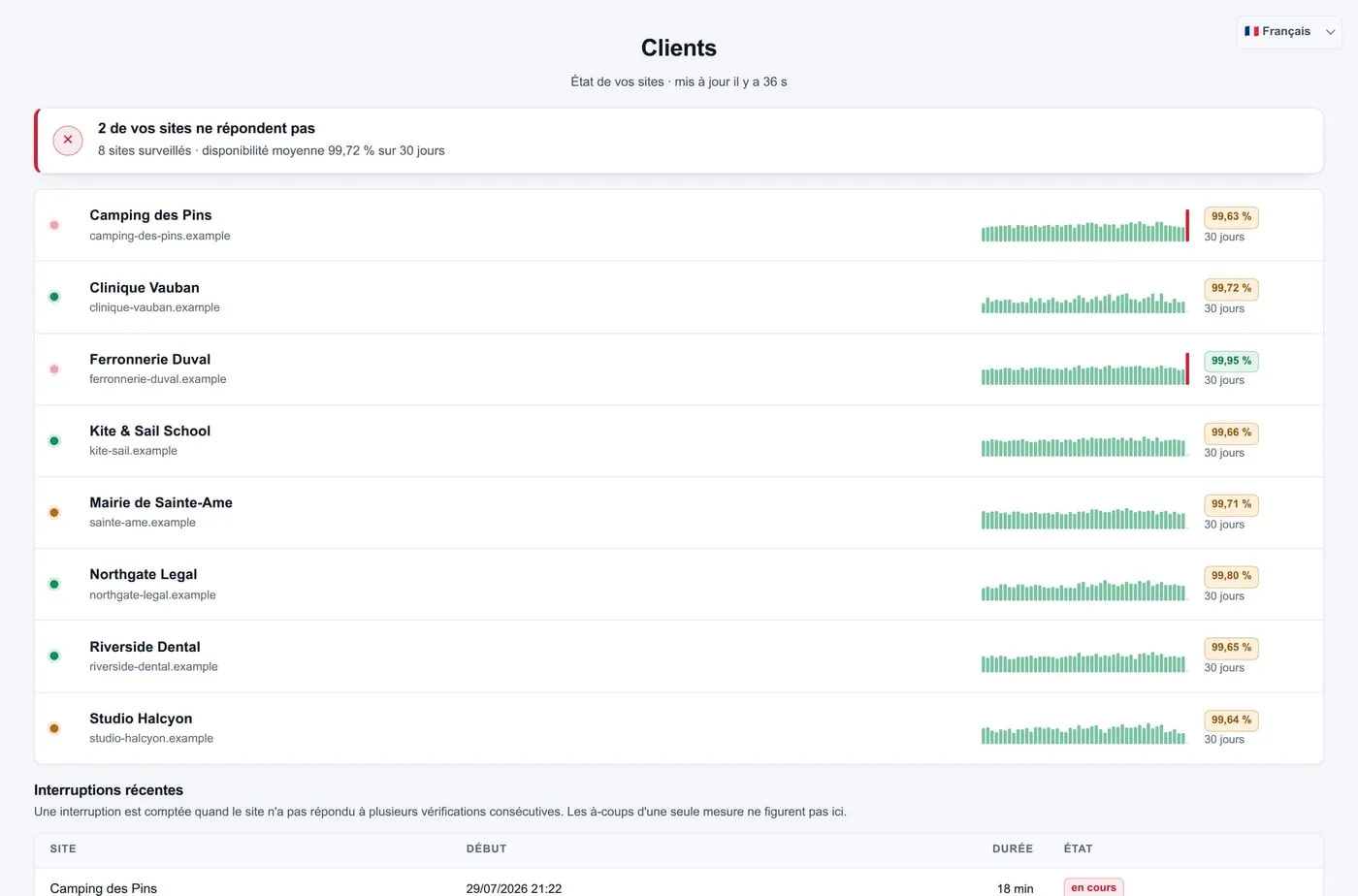Click the 99,80 % uptime badge

tap(1231, 576)
